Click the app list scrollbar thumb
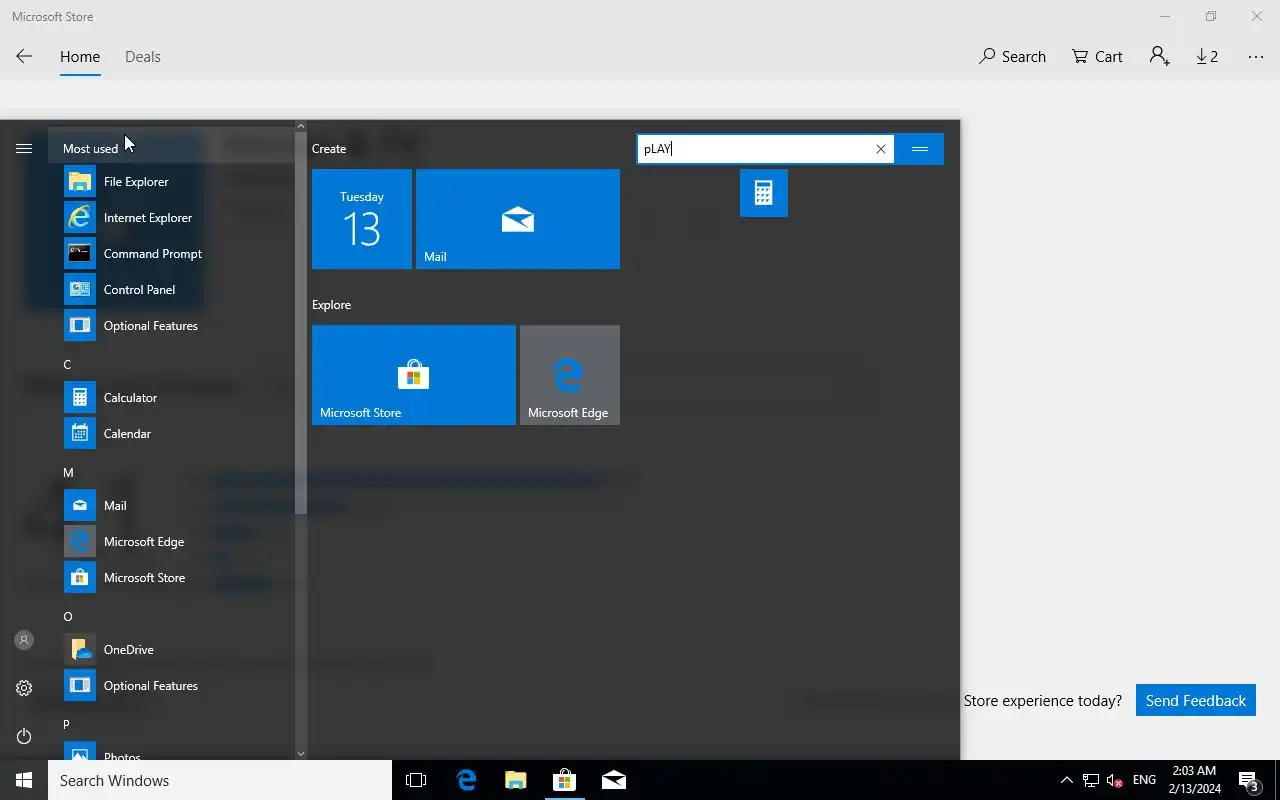This screenshot has height=800, width=1280. tap(300, 324)
